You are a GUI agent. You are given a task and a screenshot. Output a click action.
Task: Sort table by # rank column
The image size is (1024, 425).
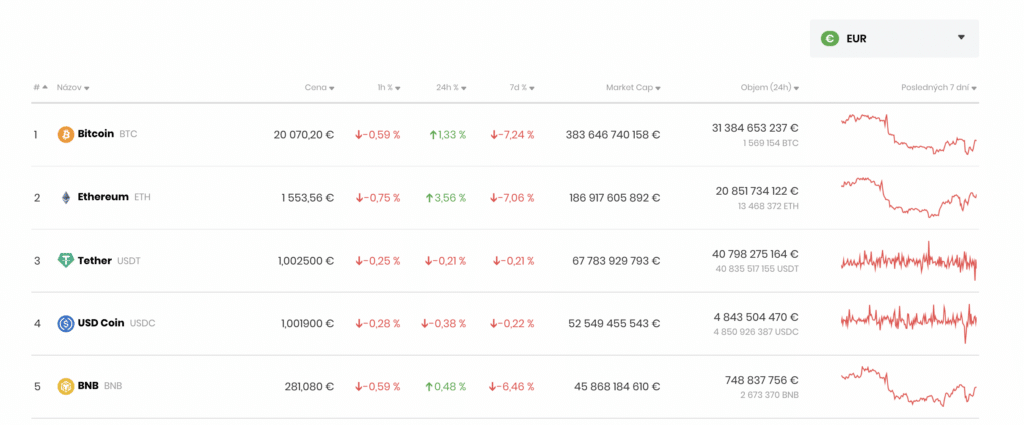pos(40,87)
